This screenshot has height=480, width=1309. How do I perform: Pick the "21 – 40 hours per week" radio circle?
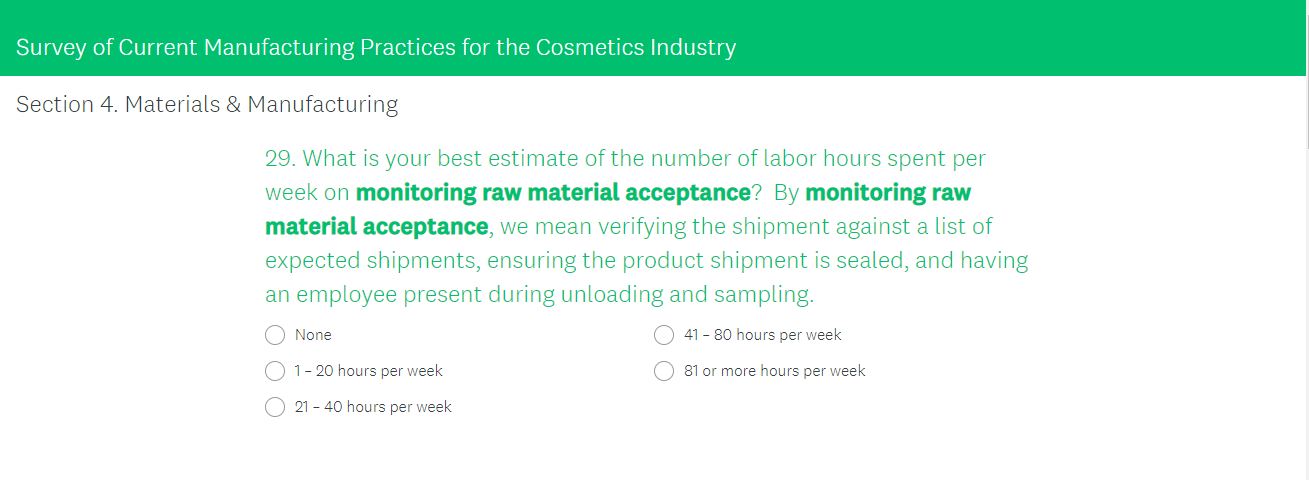275,407
